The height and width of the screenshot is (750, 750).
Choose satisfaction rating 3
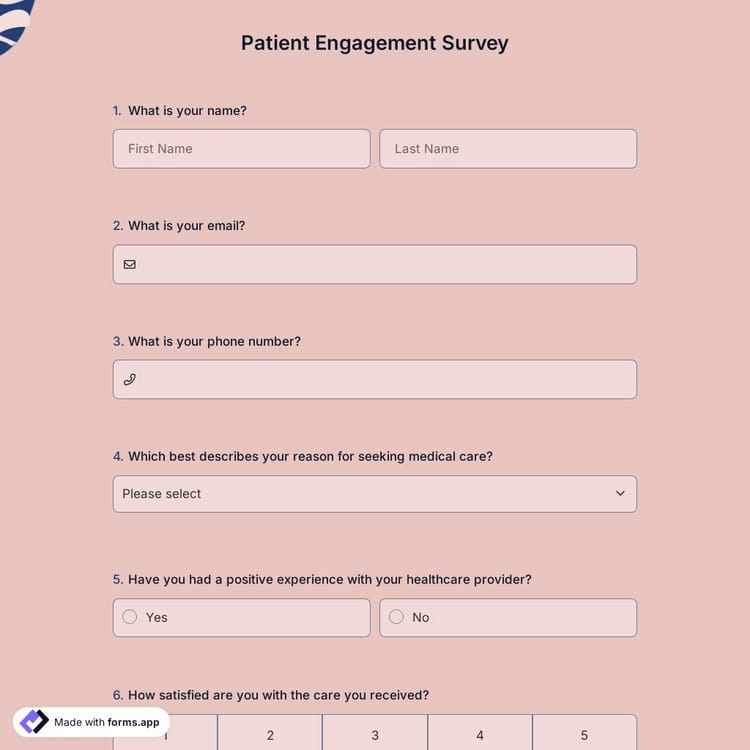coord(375,735)
